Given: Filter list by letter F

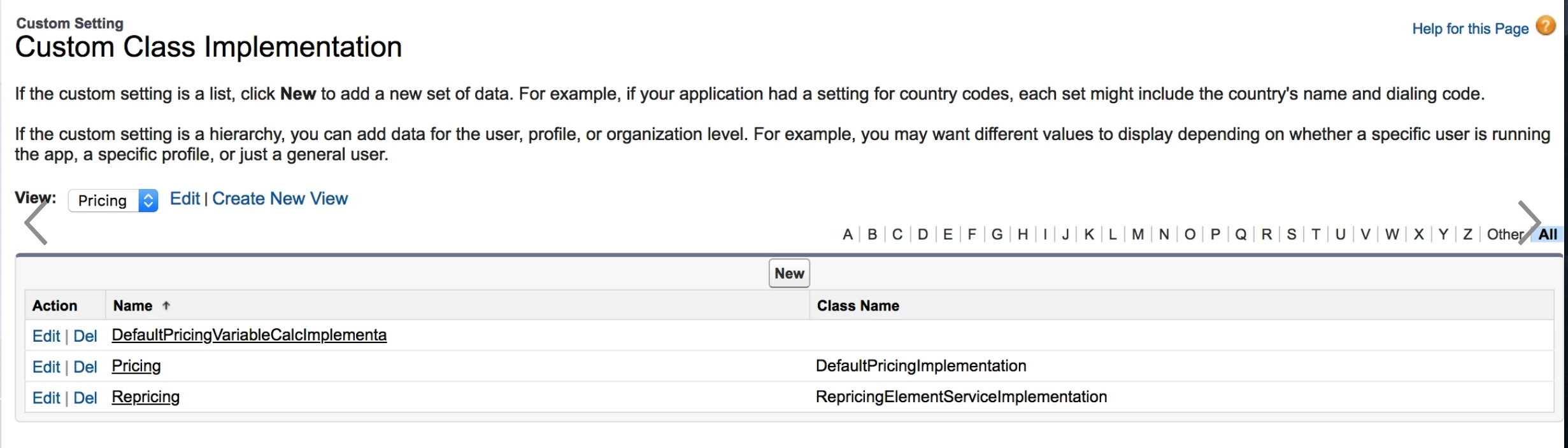Looking at the screenshot, I should tap(972, 234).
